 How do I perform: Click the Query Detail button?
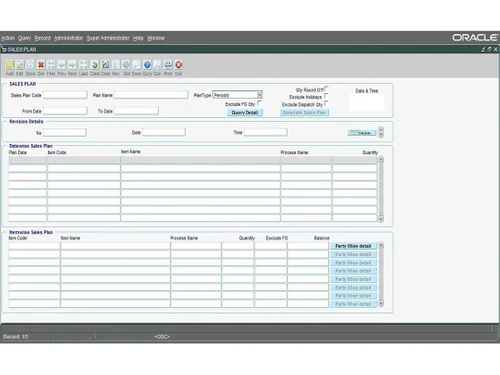coord(245,113)
